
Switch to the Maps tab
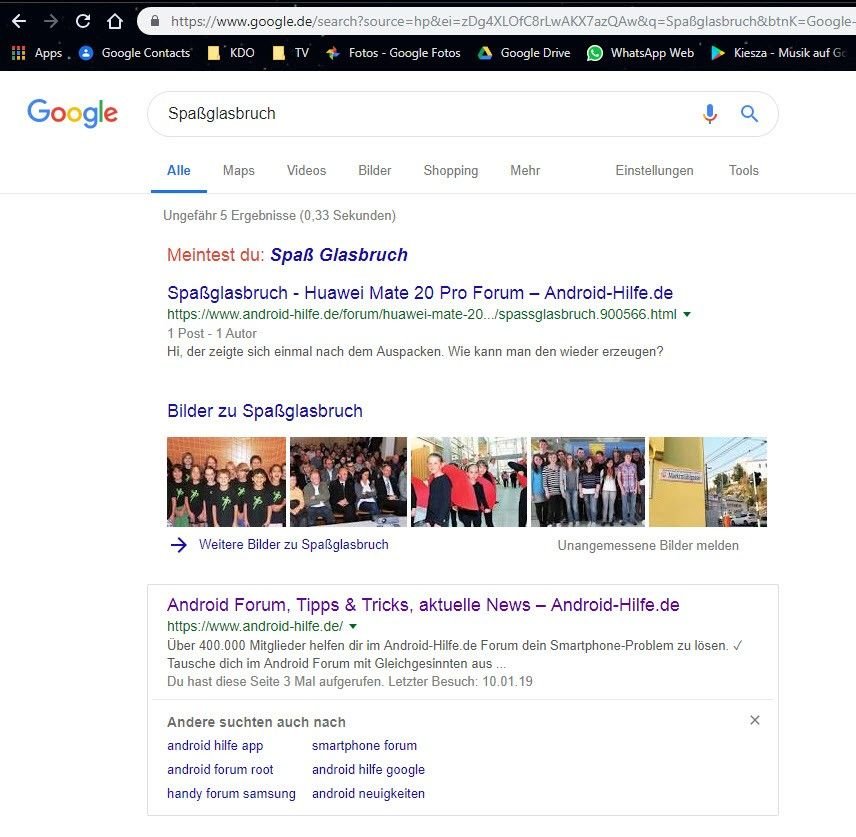(x=239, y=170)
